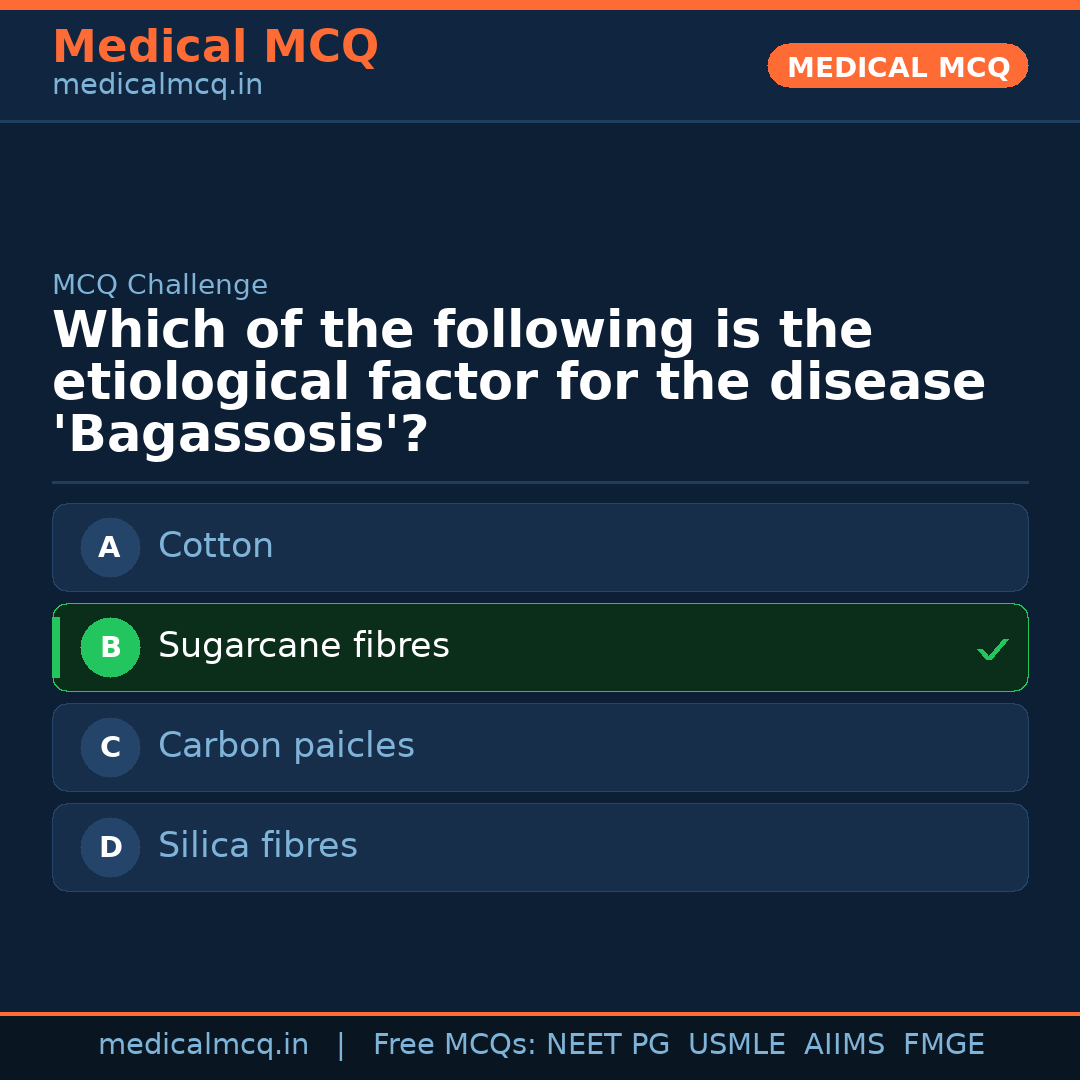Click the orange divider line below the question
This screenshot has width=1080, height=1080.
click(540, 482)
